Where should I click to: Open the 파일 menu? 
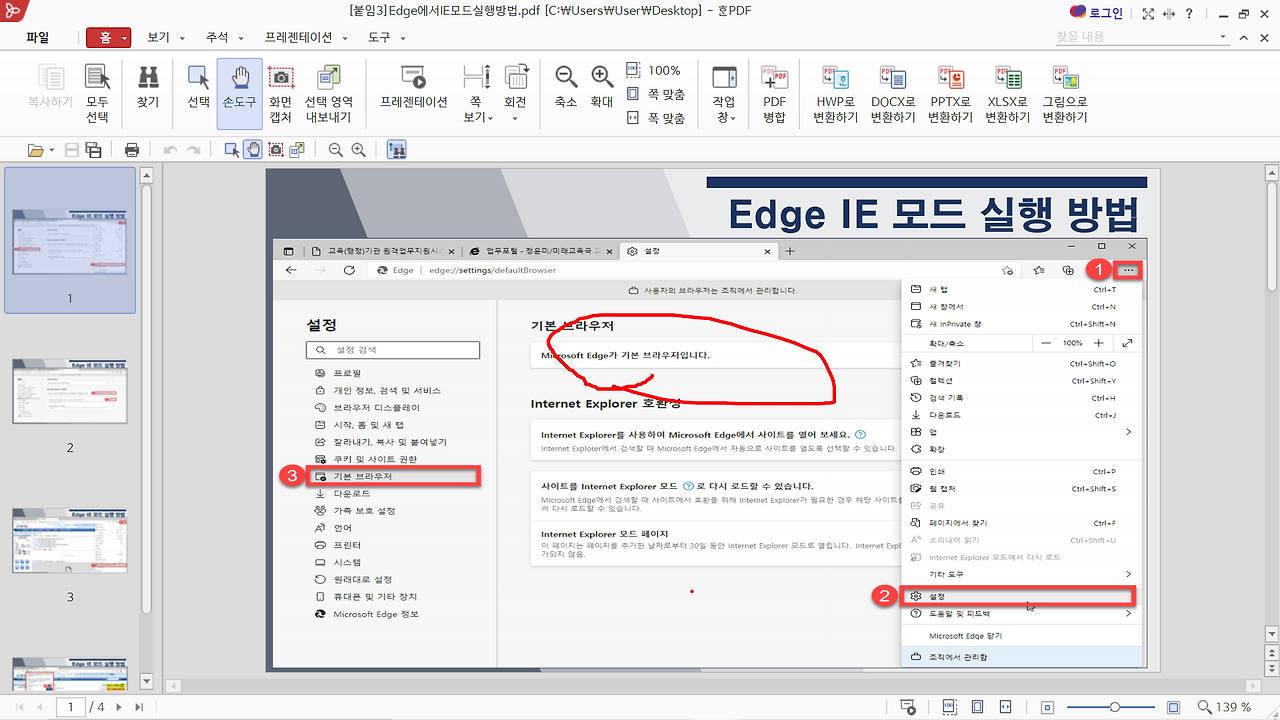click(x=38, y=37)
